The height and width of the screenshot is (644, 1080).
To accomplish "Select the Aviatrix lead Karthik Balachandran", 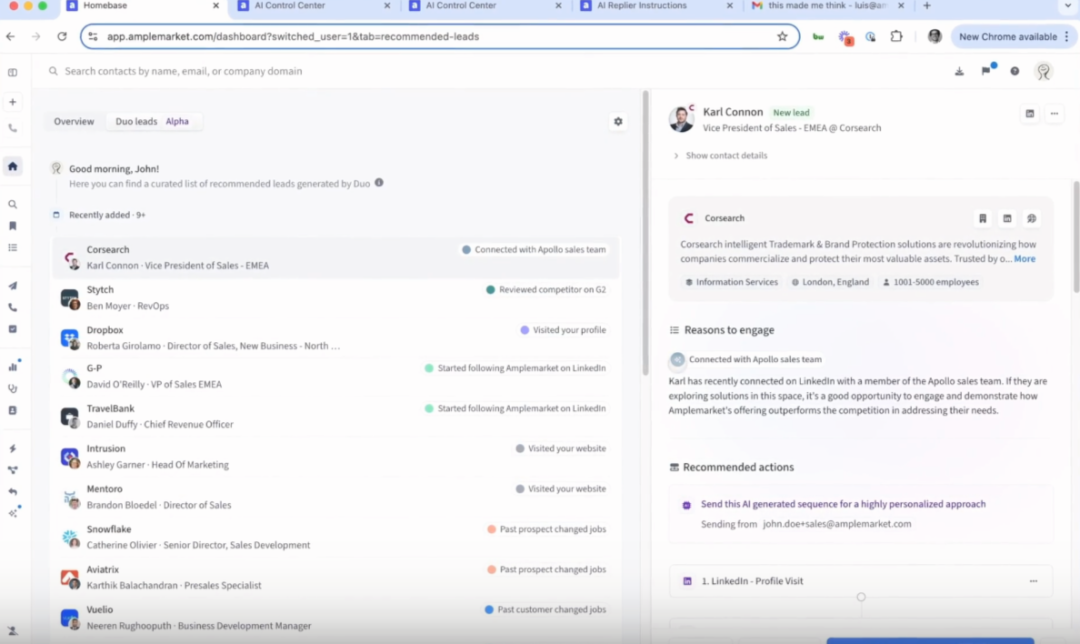I will tap(335, 577).
